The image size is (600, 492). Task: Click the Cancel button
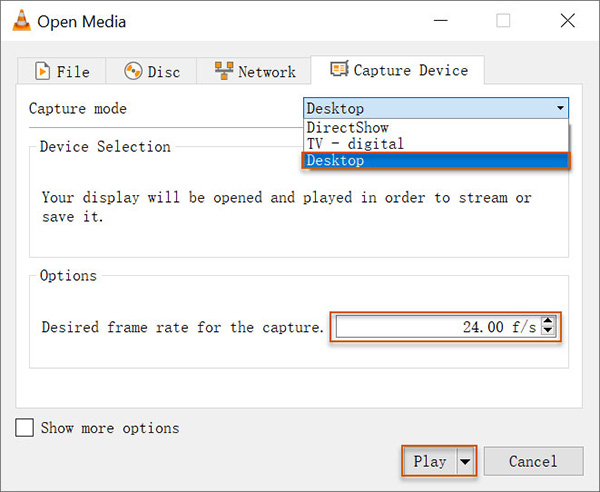pos(532,461)
